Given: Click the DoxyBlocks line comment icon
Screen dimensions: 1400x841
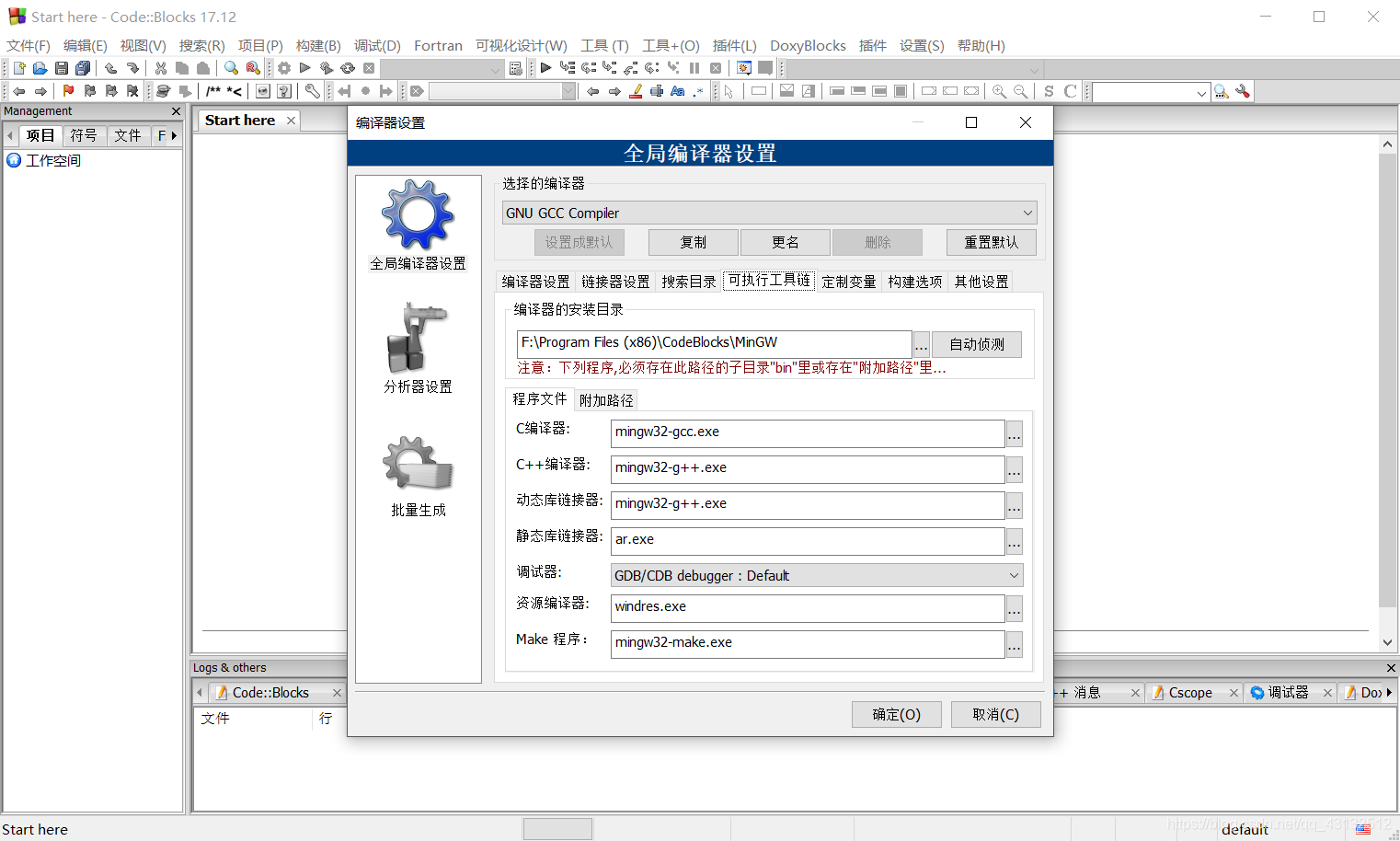Looking at the screenshot, I should coord(235,91).
